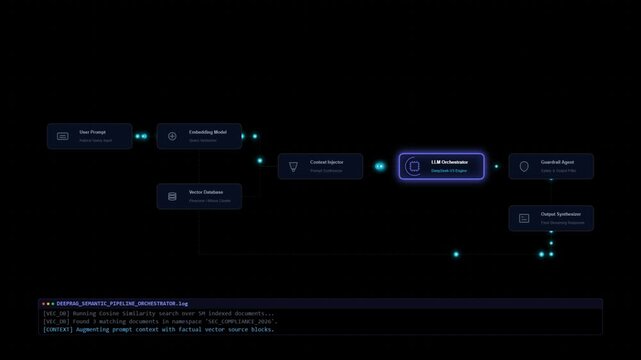This screenshot has height=360, width=641.
Task: Click the DeepSeek engine subtitle in LLM Orchestrator
Action: (449, 171)
